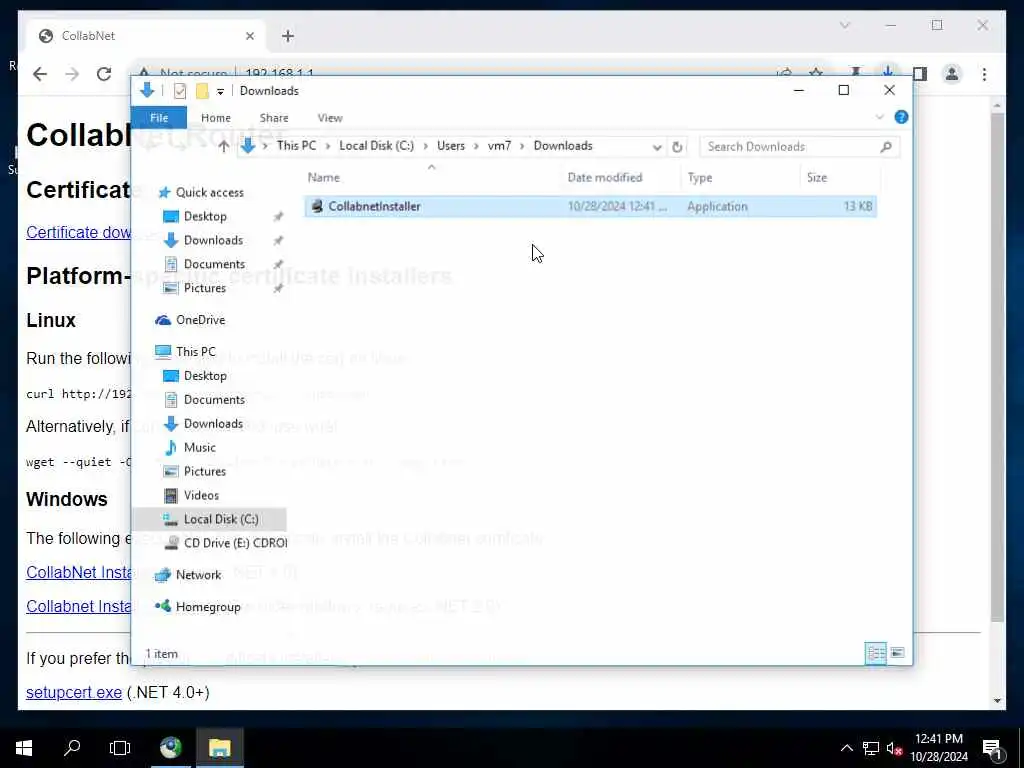Open Task View on taskbar
Screen dimensions: 1024x768
tap(120, 748)
